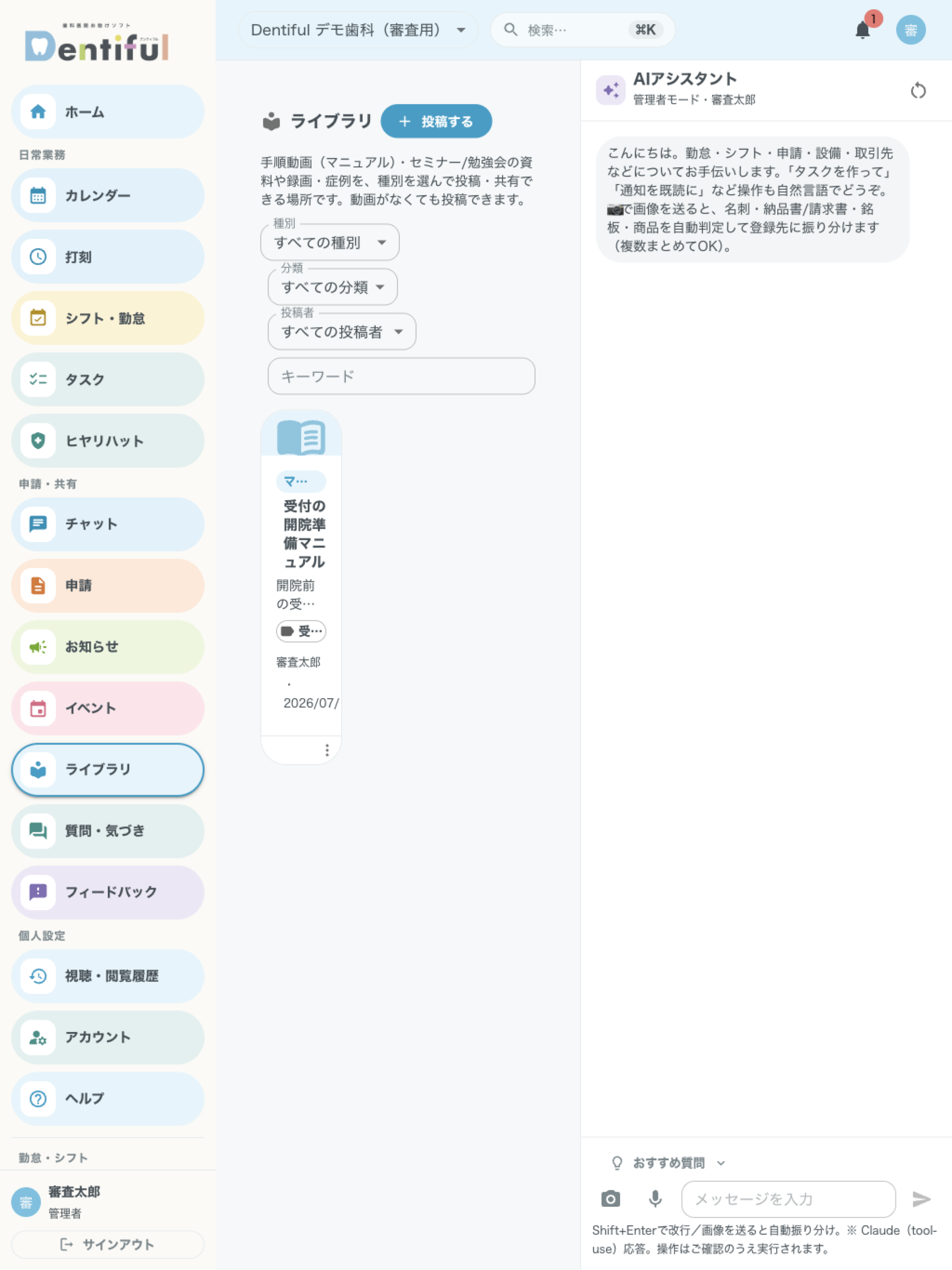The image size is (952, 1270).
Task: Open ヒヤリハット page
Action: (x=107, y=441)
